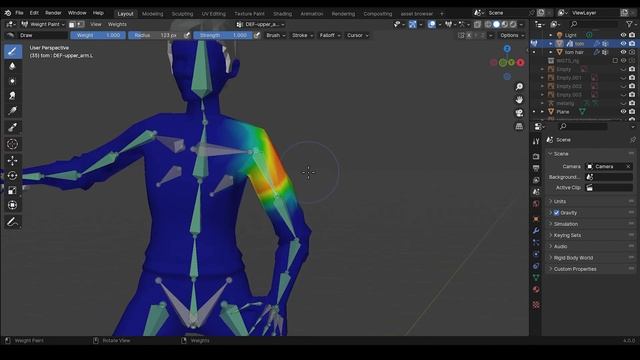Open the Falloff settings dropdown
The height and width of the screenshot is (360, 640).
[x=330, y=36]
